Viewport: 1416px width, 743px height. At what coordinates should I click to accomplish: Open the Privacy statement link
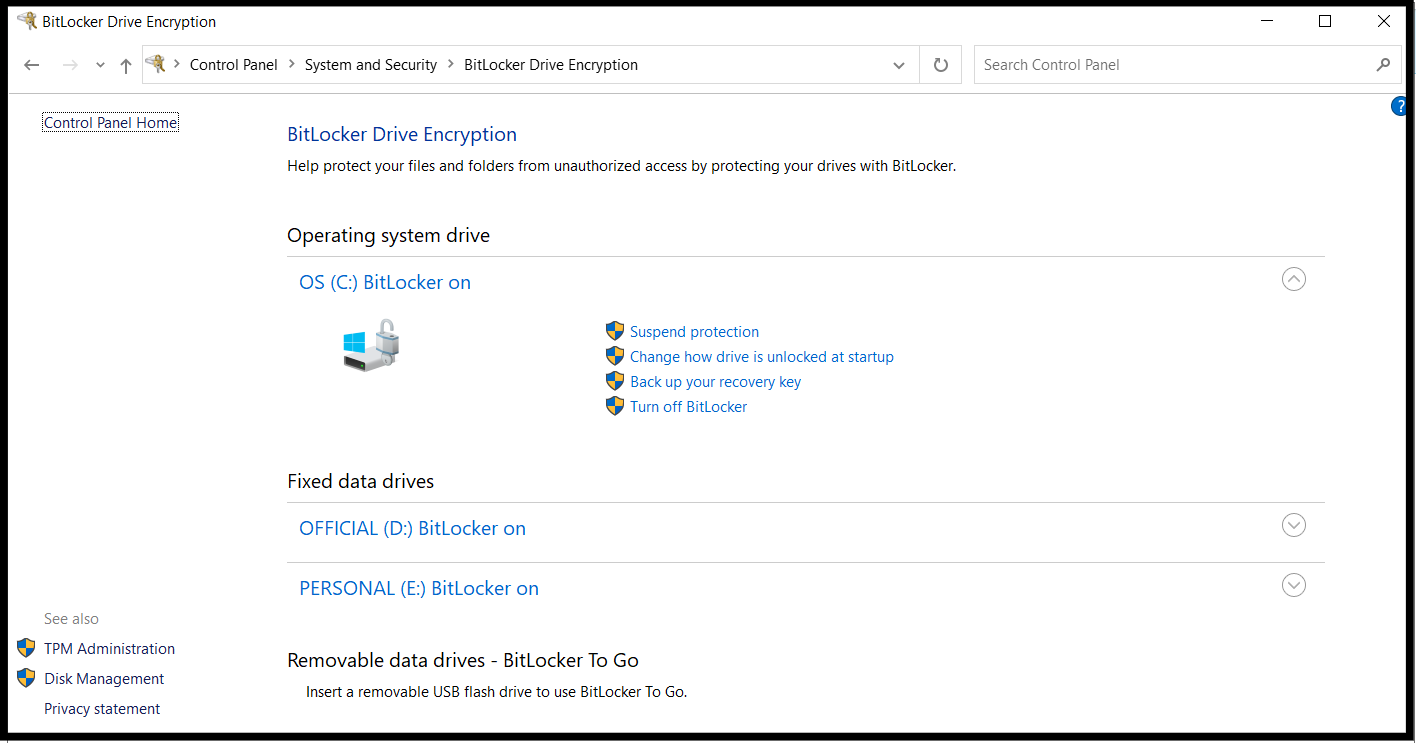point(101,708)
